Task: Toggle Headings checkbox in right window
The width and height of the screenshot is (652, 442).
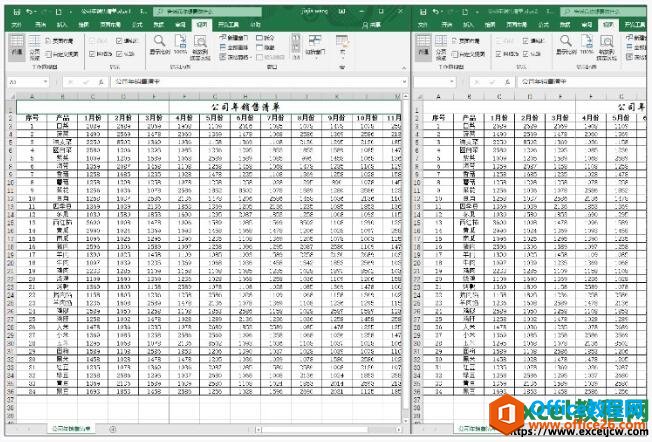Action: pos(526,54)
